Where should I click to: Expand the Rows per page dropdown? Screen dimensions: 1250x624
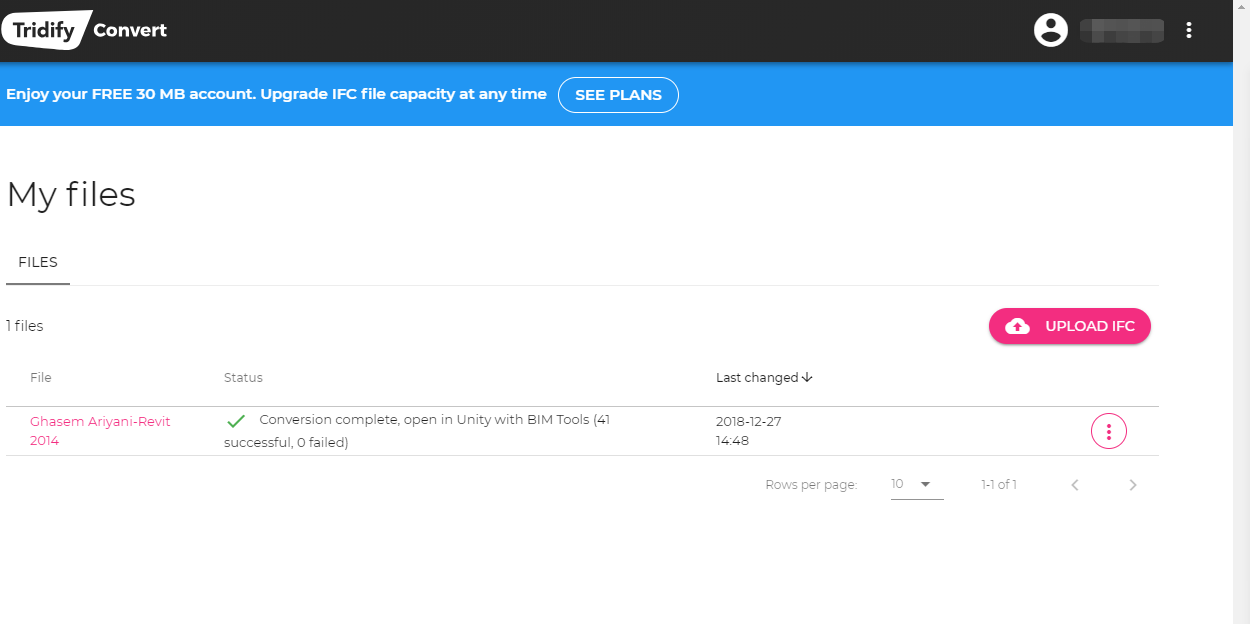(917, 485)
